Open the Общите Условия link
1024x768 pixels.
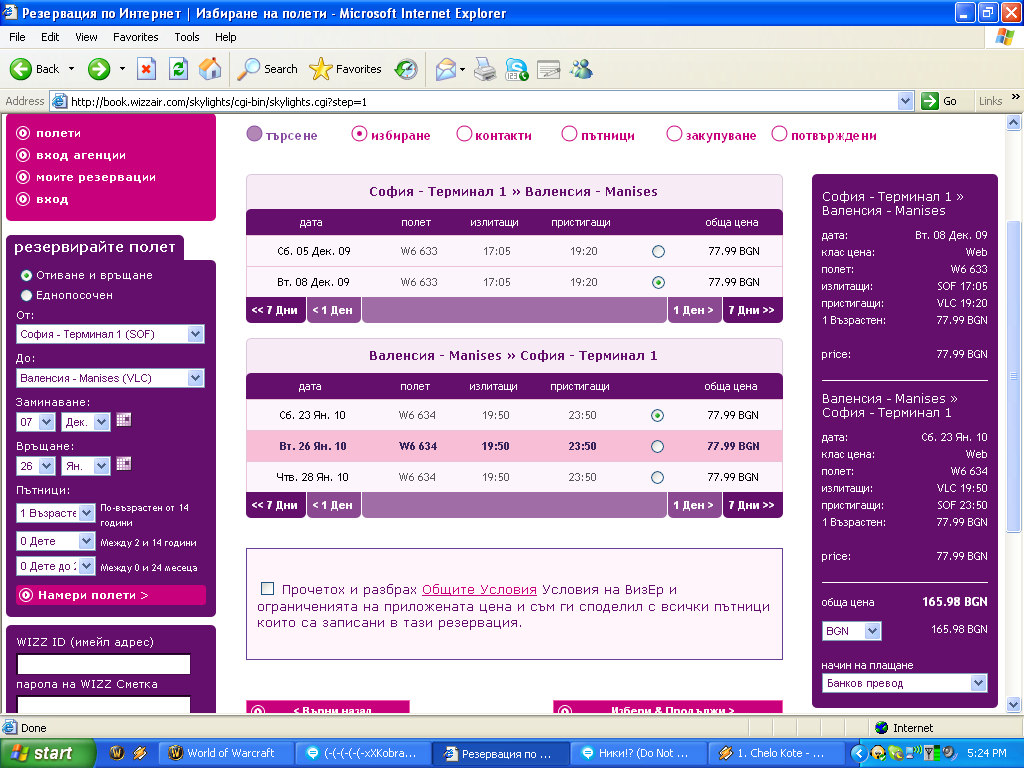[x=479, y=590]
